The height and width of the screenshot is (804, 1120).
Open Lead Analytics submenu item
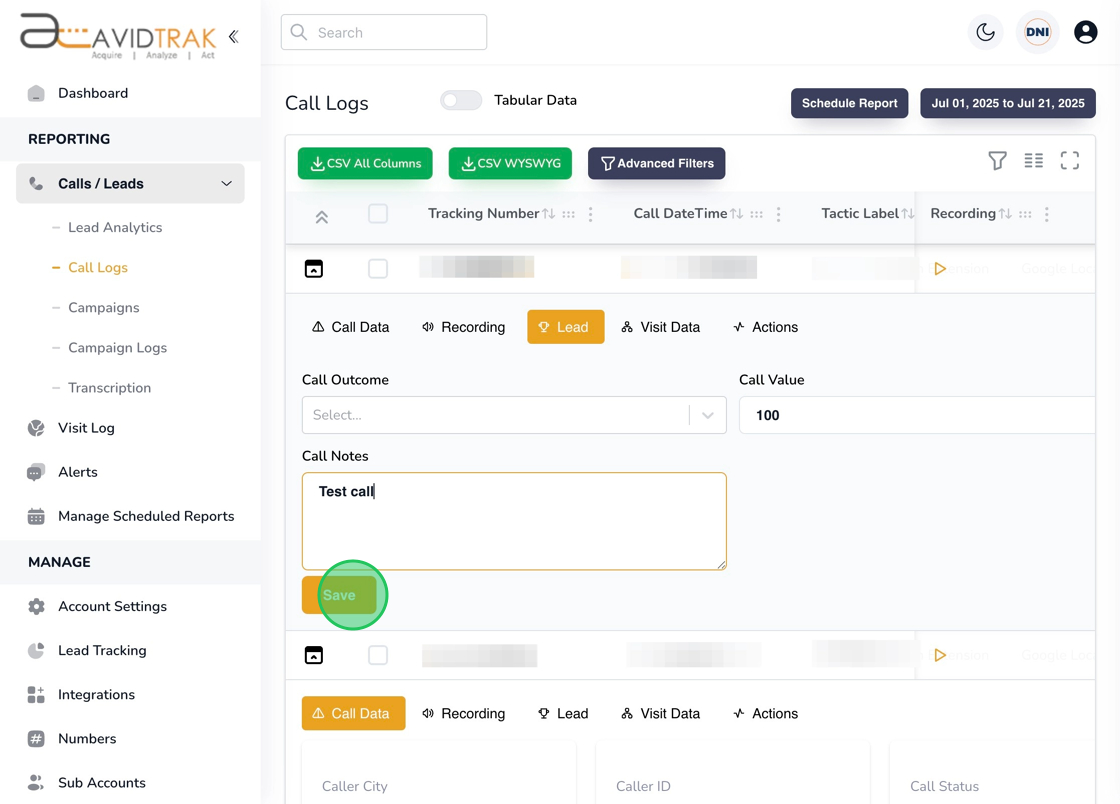click(115, 227)
